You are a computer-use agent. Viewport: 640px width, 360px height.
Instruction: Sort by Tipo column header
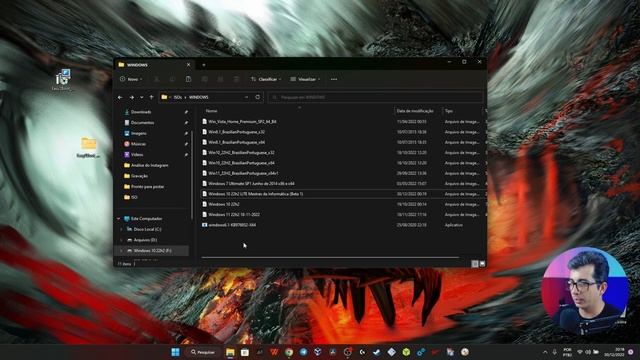pos(449,111)
